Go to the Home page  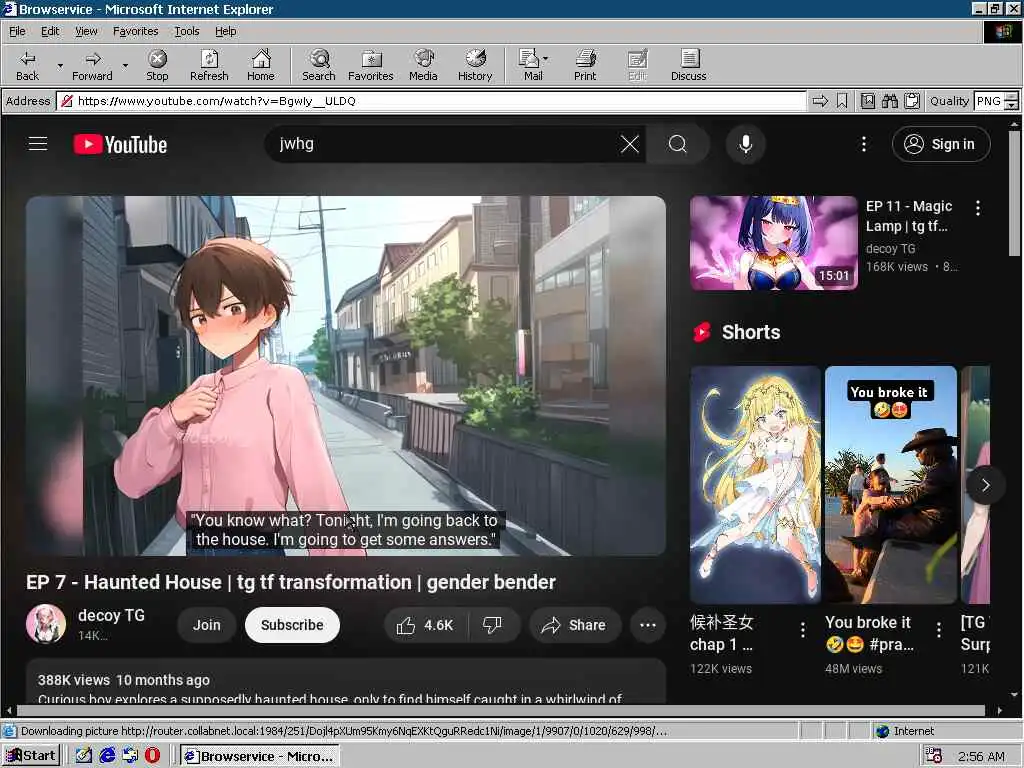coord(261,65)
